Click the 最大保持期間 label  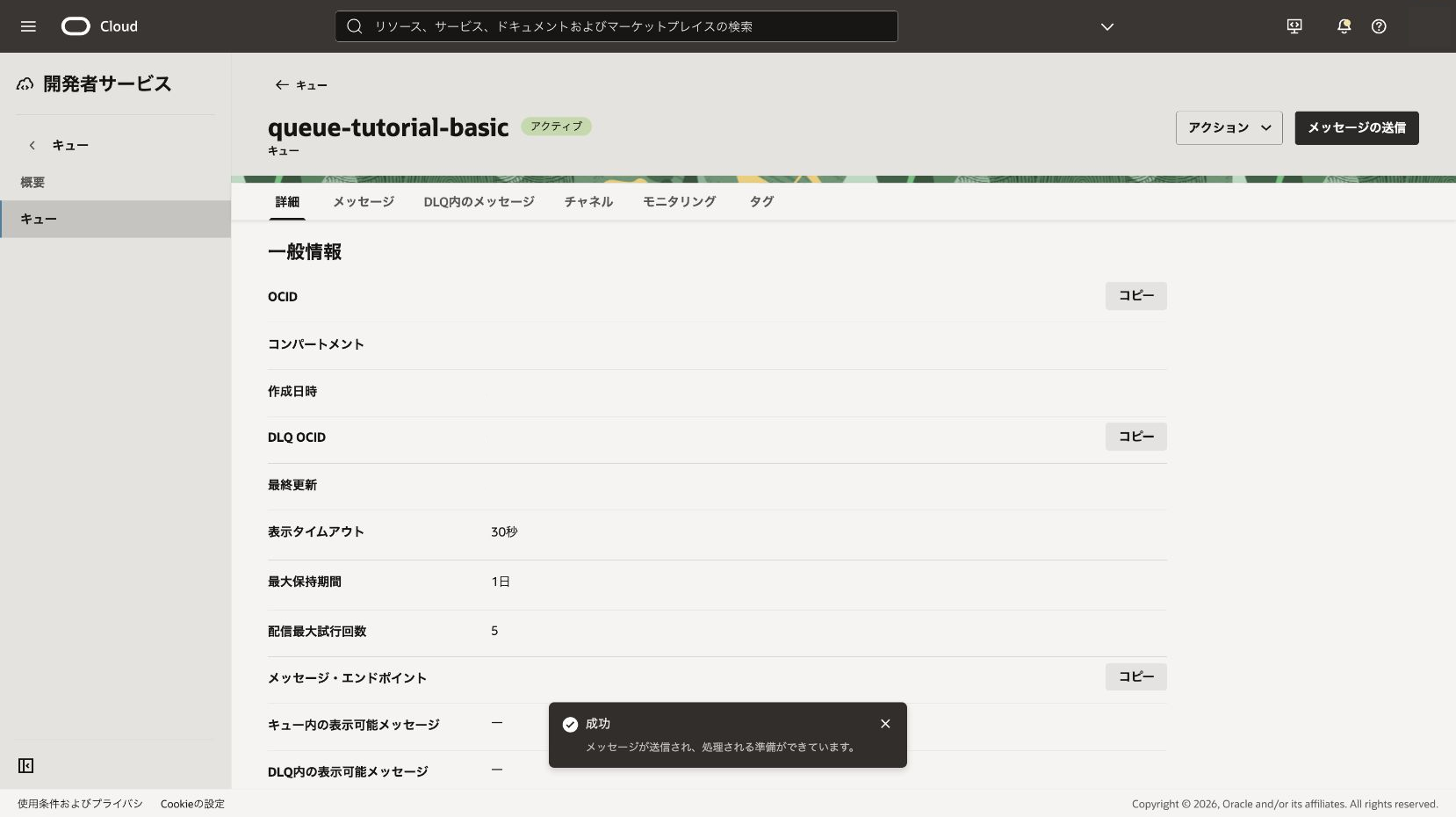click(x=305, y=582)
